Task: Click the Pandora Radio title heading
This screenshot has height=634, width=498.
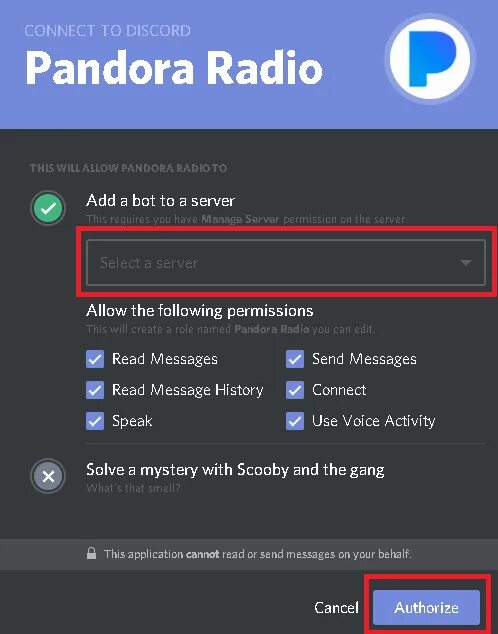Action: (x=174, y=68)
